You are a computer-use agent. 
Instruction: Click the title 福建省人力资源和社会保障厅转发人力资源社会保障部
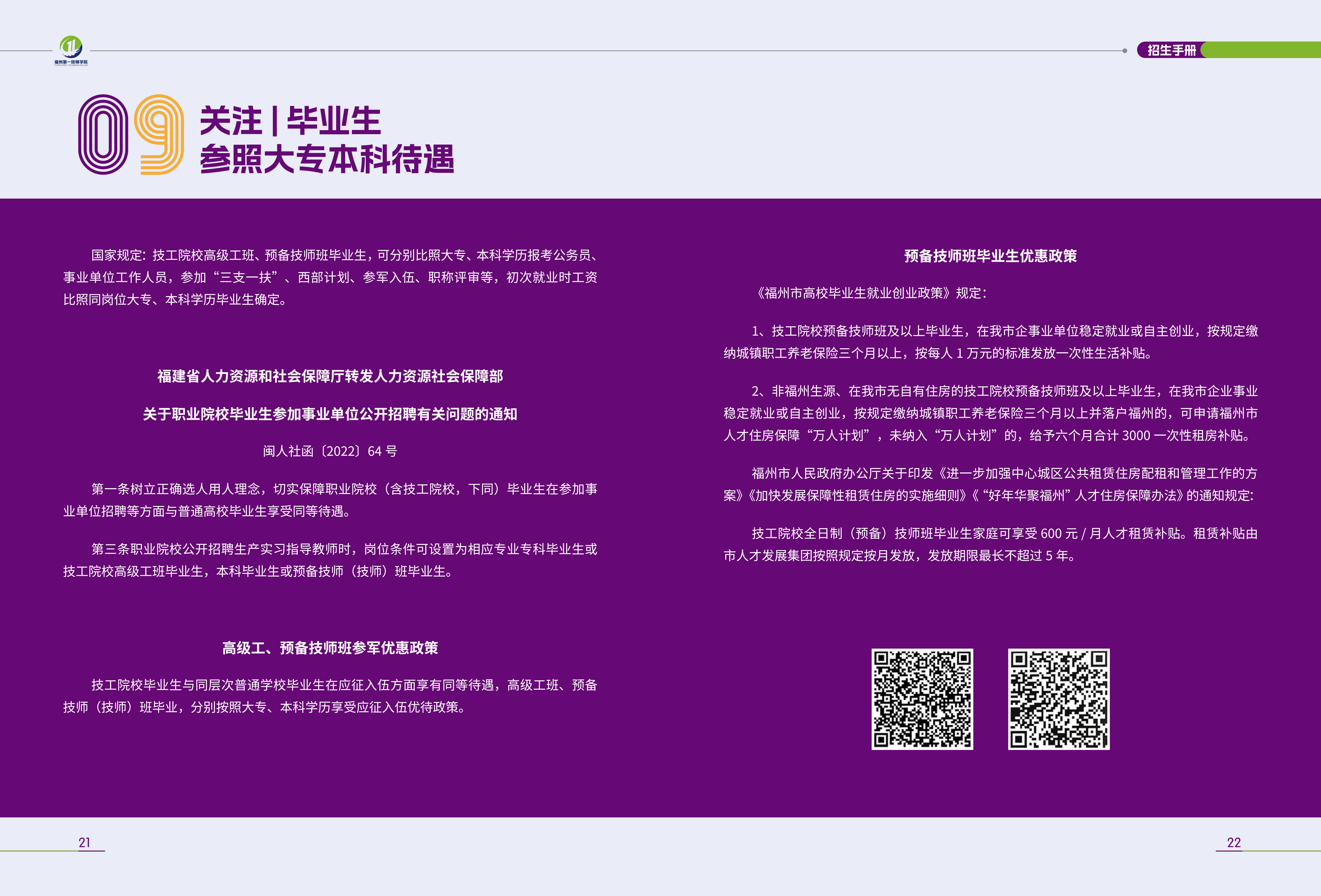[330, 376]
